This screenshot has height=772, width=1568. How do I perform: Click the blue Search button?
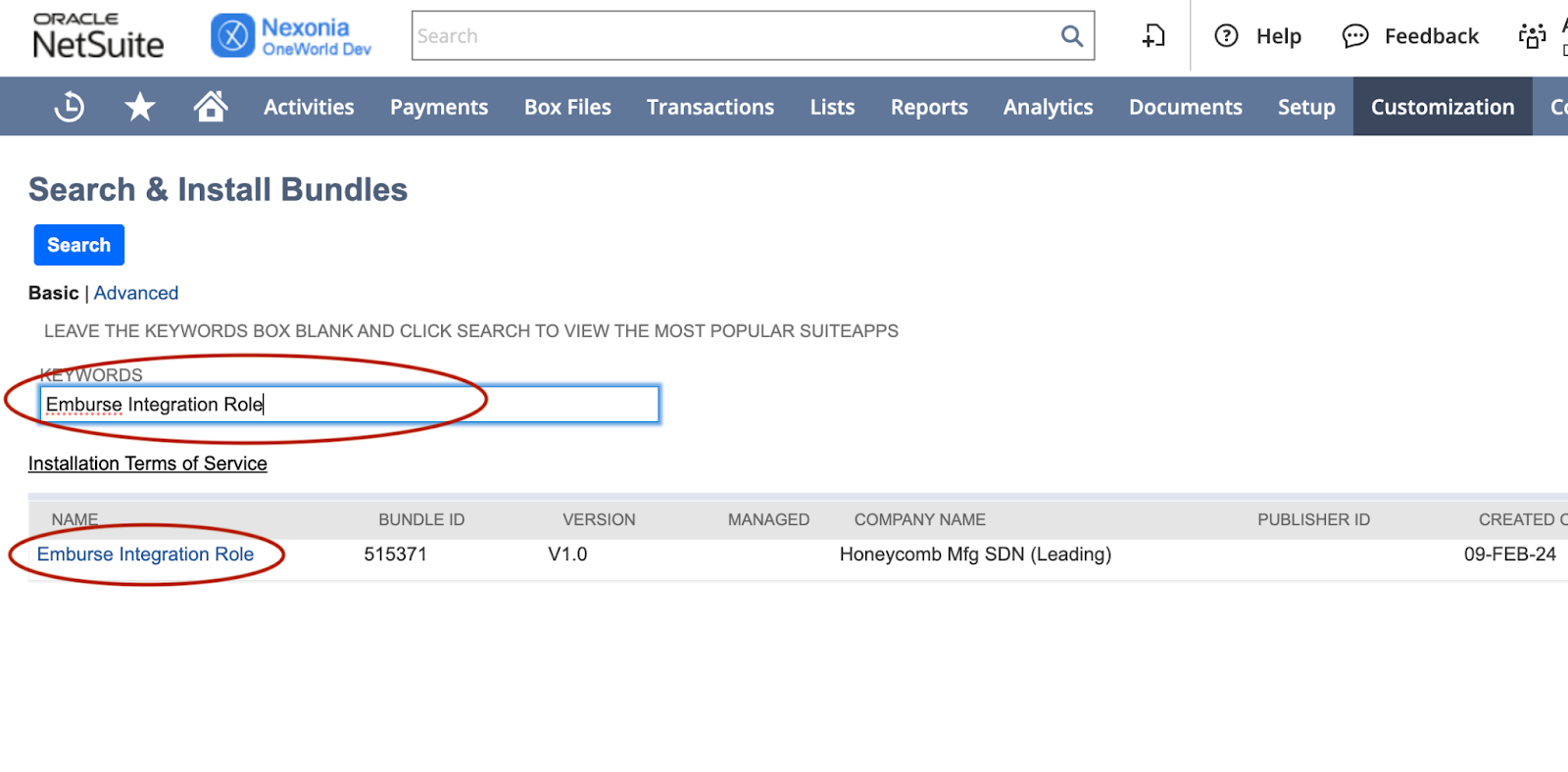(x=79, y=245)
